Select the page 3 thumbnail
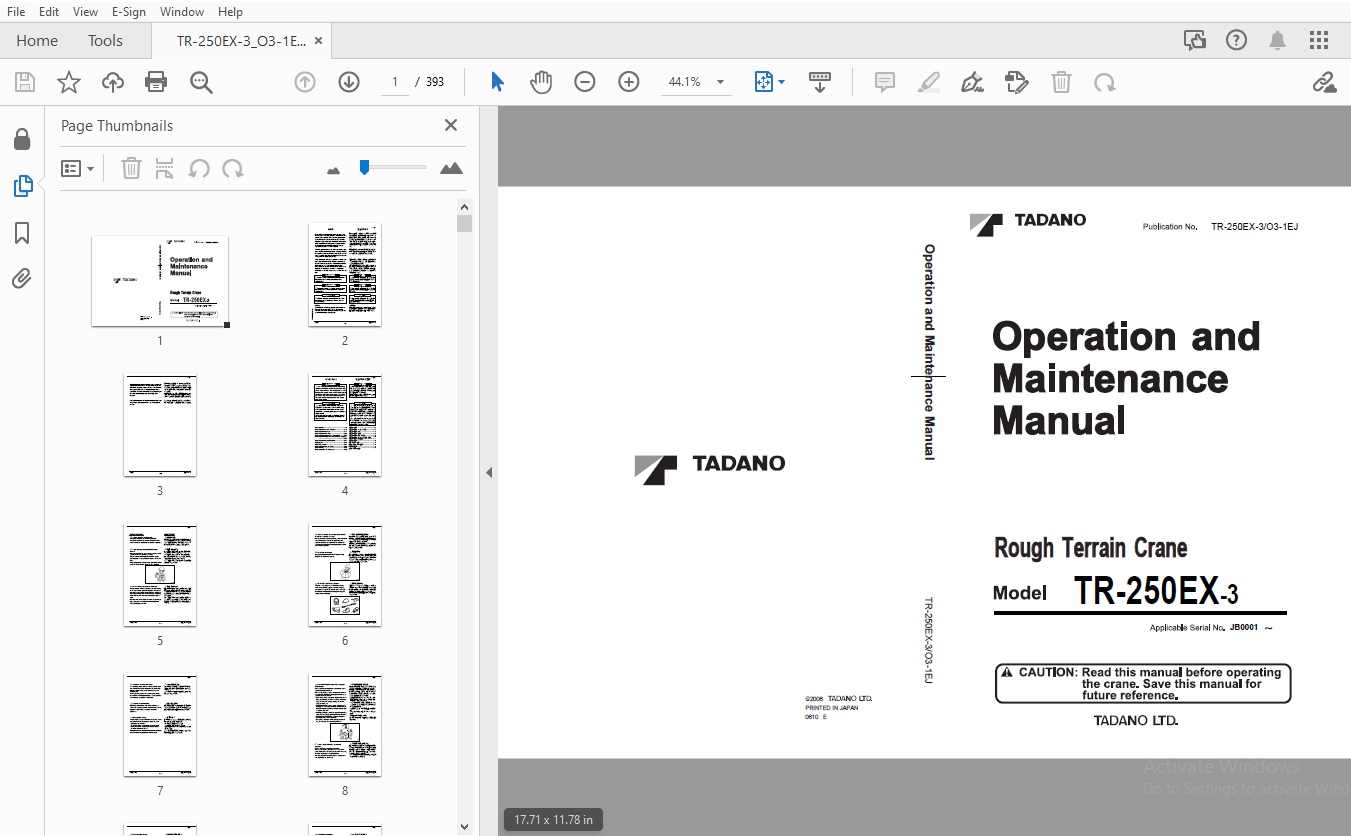1351x836 pixels. tap(160, 425)
